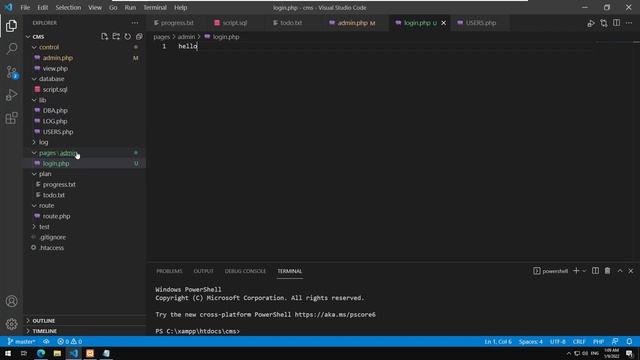Open the Run and Debug view

pyautogui.click(x=11, y=95)
